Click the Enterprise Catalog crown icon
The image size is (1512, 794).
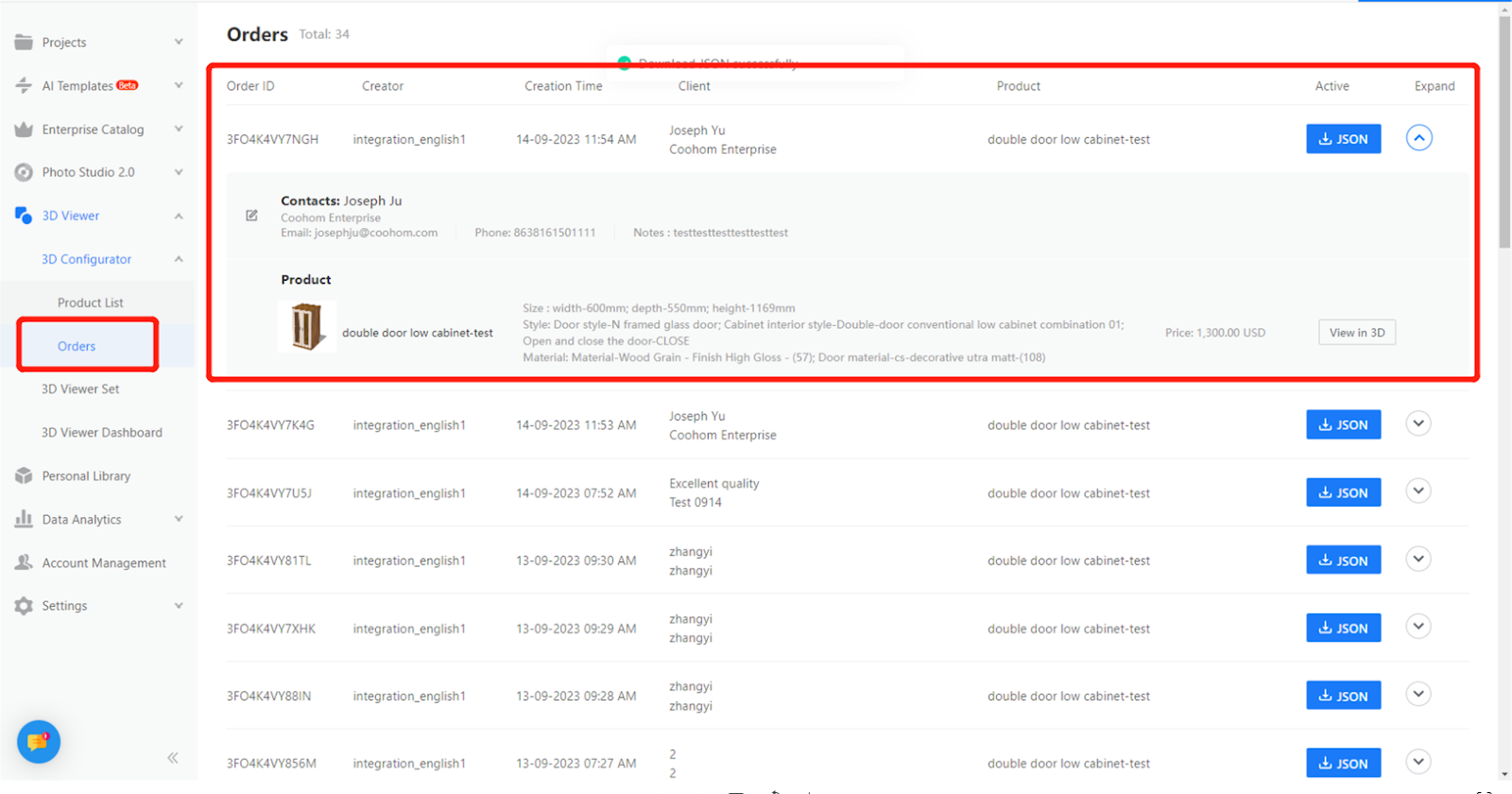point(24,129)
